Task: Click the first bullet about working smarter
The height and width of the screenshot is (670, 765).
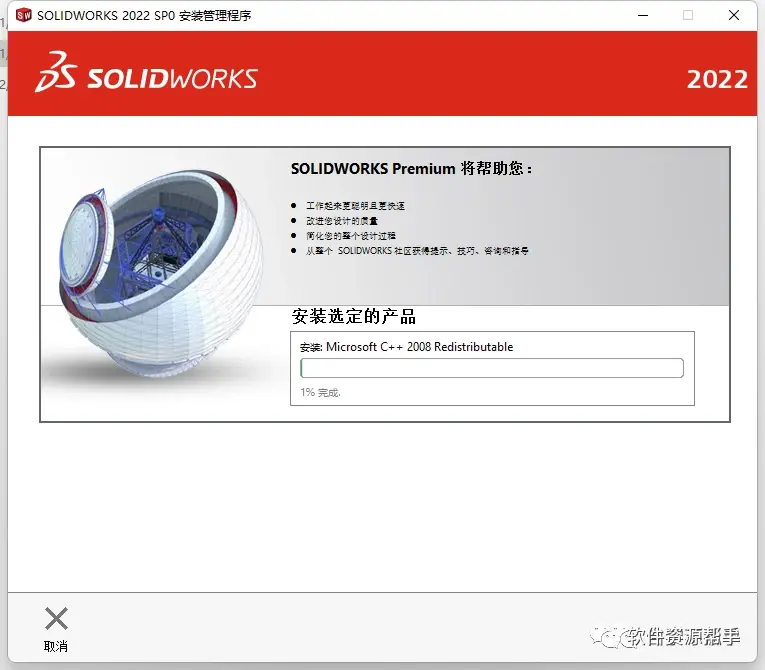Action: click(x=355, y=206)
